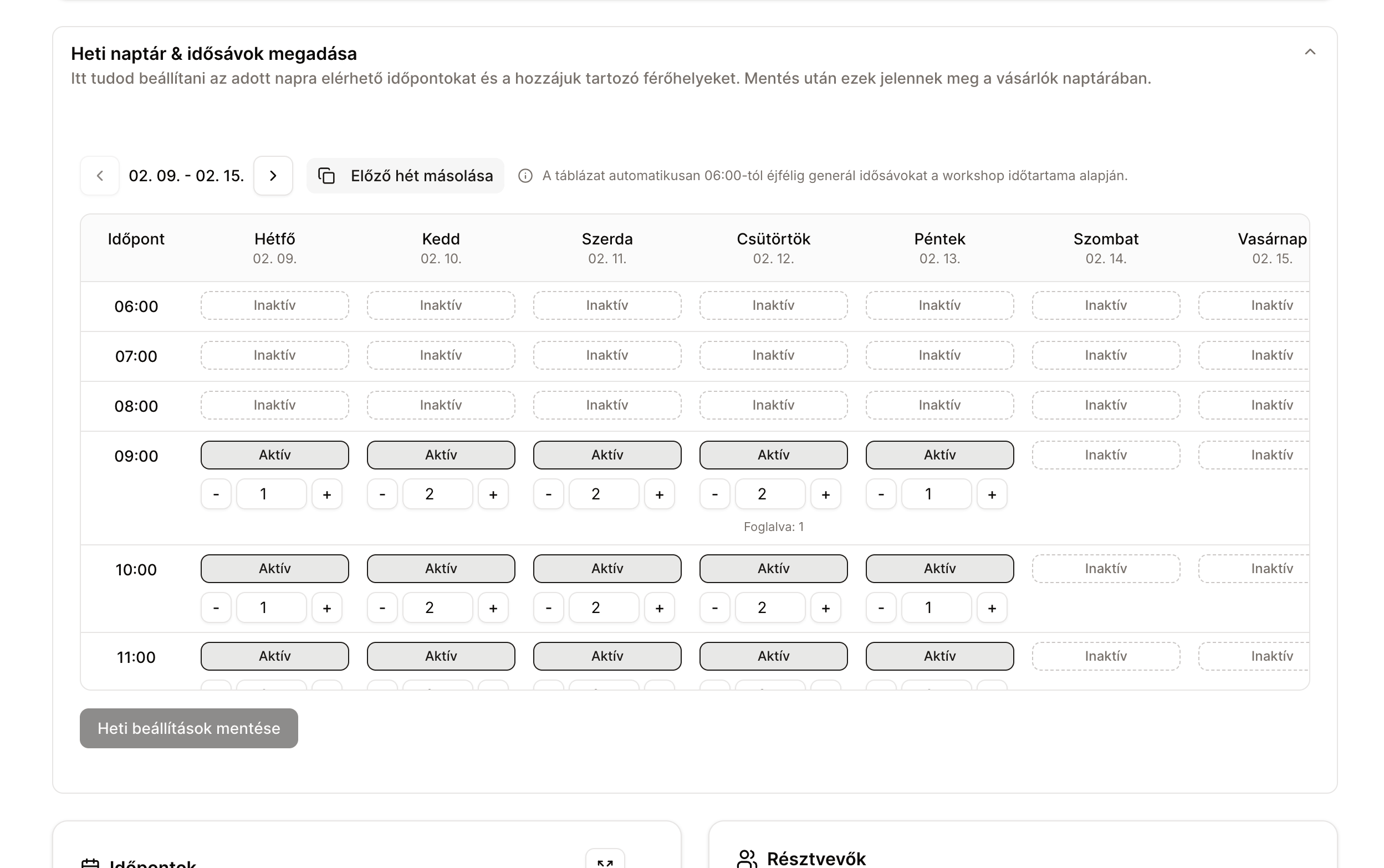Decrease Kedd 09:00 capacity with minus

click(382, 494)
